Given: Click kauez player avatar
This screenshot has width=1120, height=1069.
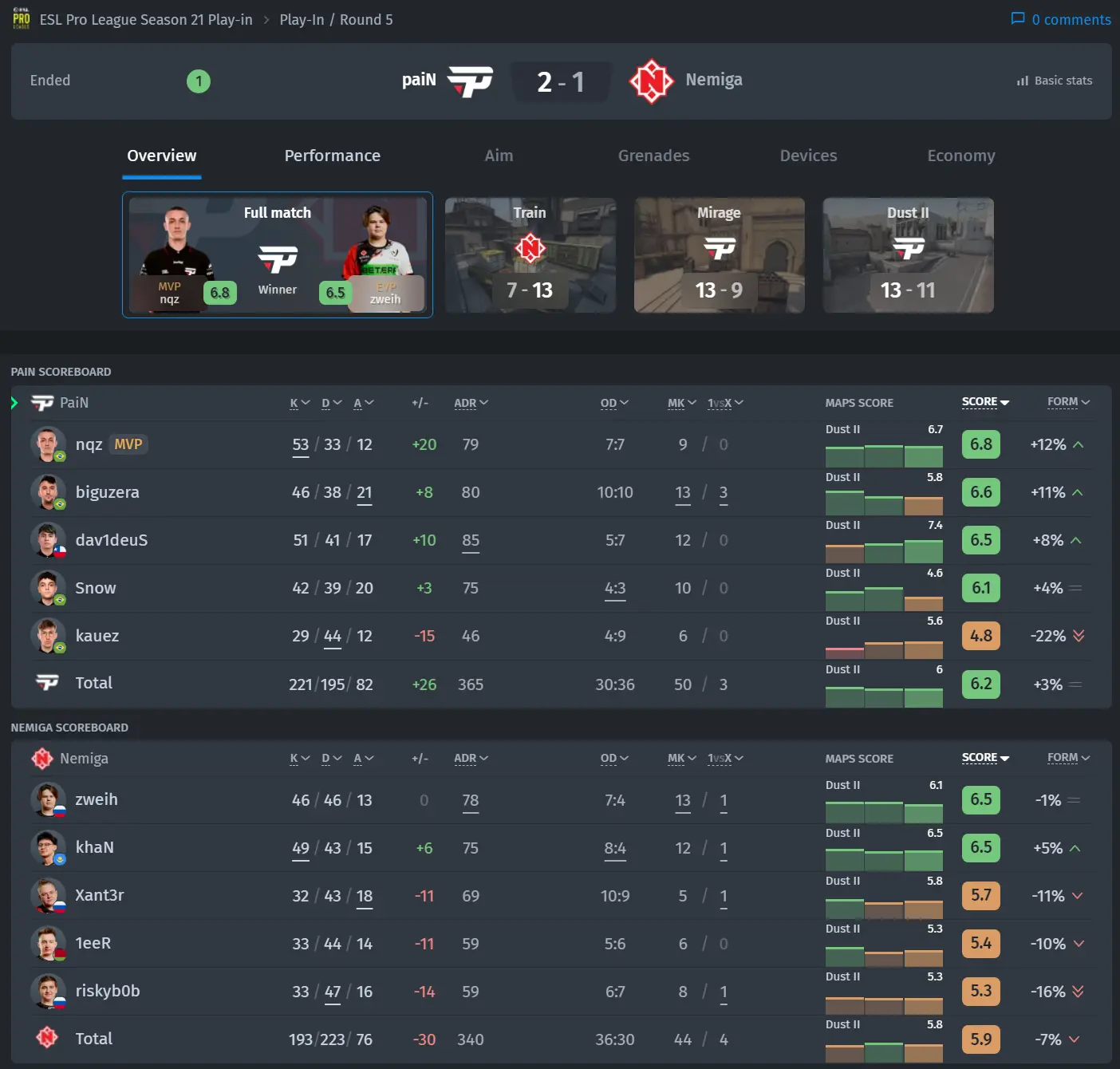Looking at the screenshot, I should point(48,636).
